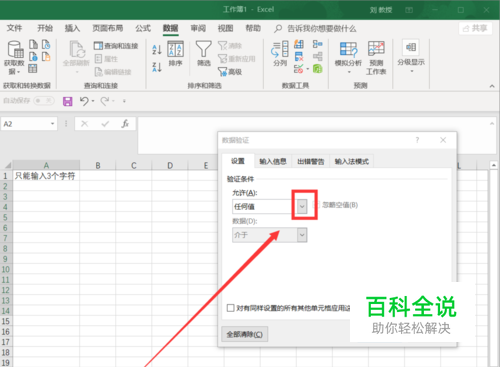The width and height of the screenshot is (500, 367).
Task: Open Customize Quick Access Toolbar dropdown
Action: click(x=124, y=101)
